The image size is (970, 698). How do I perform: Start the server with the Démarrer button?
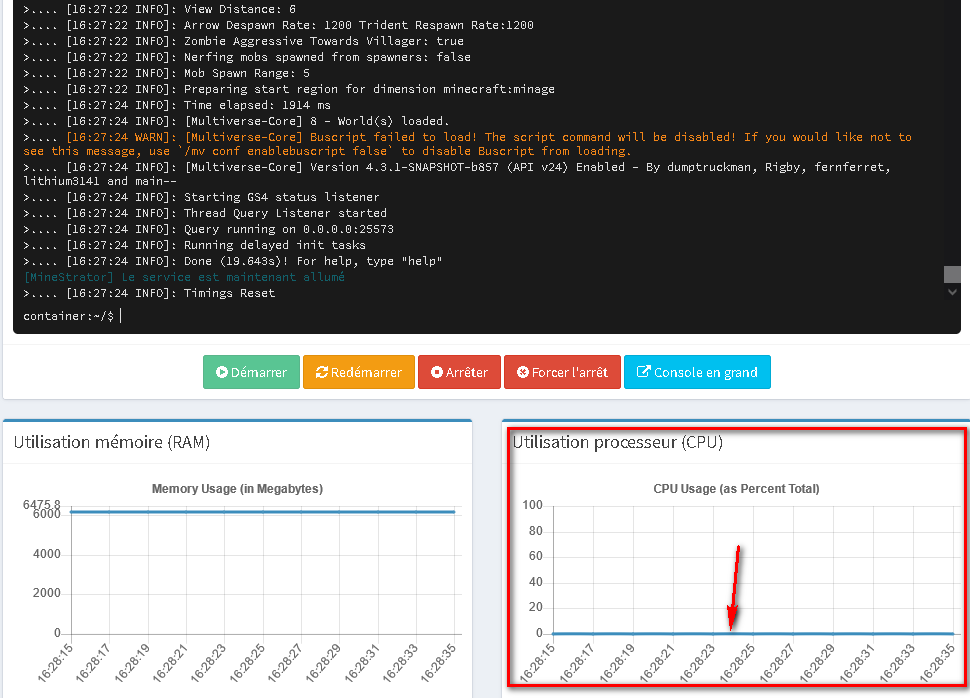click(251, 371)
